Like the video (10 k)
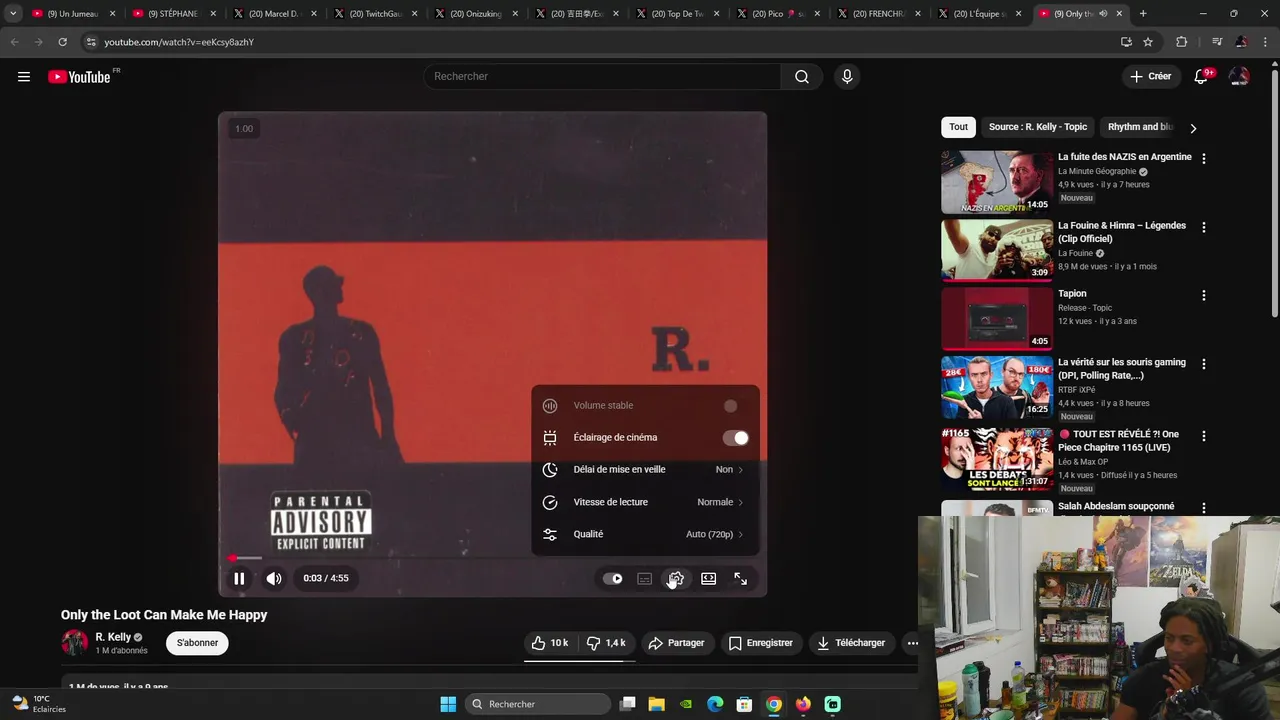Image resolution: width=1280 pixels, height=720 pixels. click(x=550, y=643)
